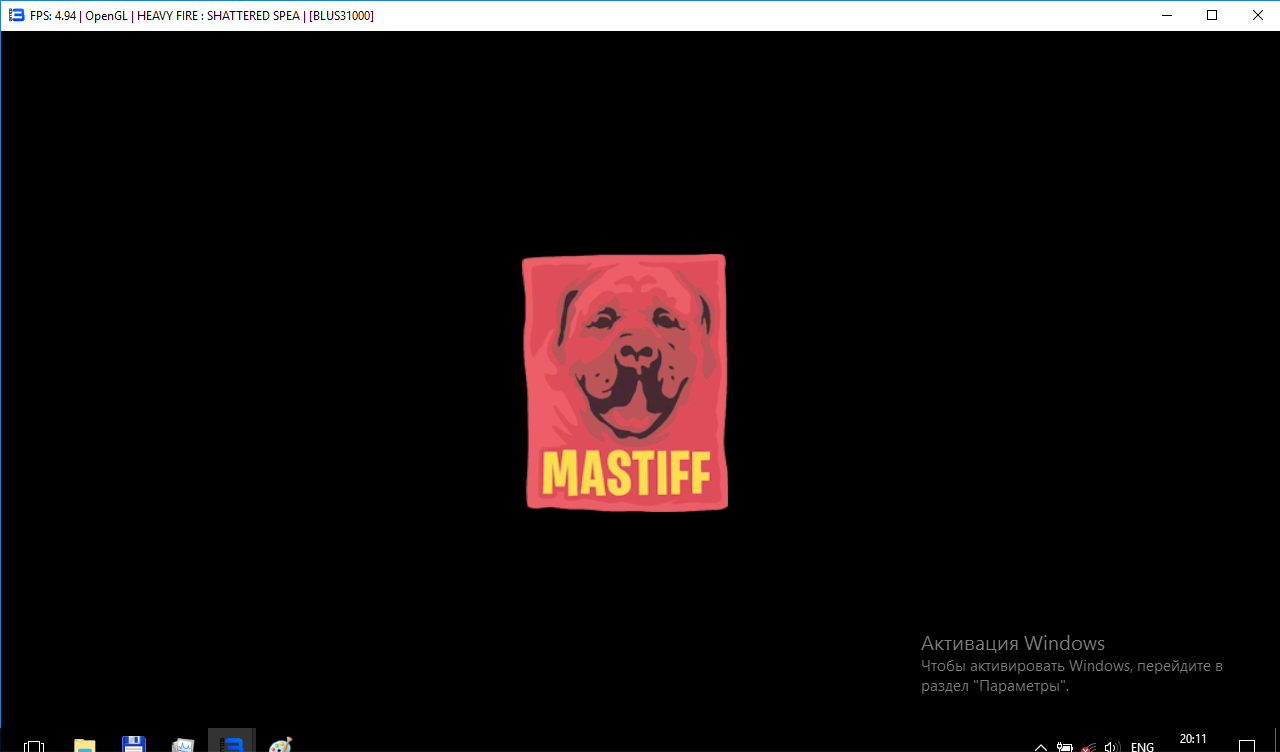
Task: Open the Action Center notifications icon
Action: coord(1247,746)
